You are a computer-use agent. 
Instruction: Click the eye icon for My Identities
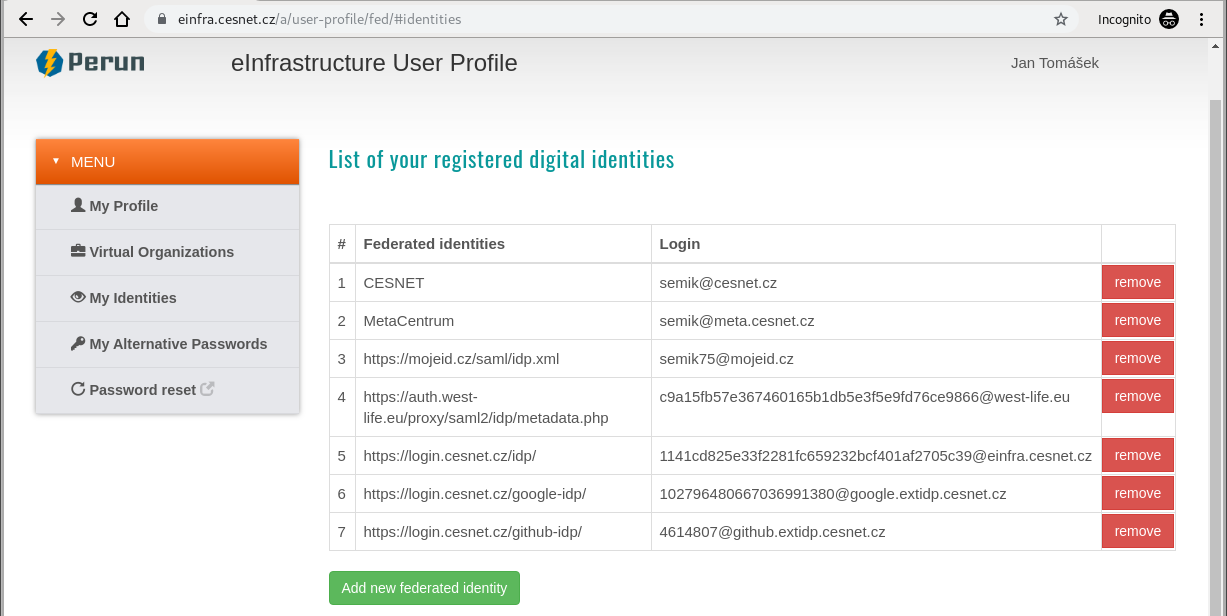pyautogui.click(x=78, y=297)
